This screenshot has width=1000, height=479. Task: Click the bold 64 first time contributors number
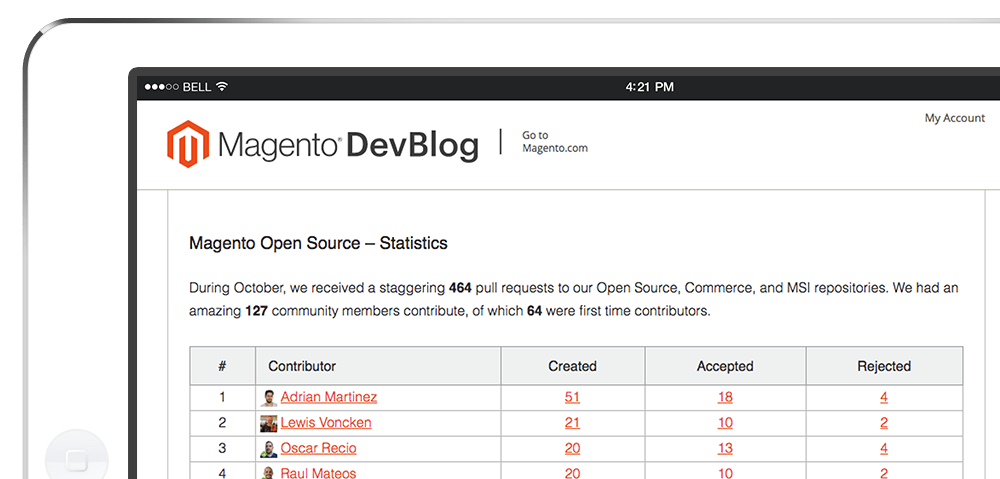pyautogui.click(x=534, y=312)
